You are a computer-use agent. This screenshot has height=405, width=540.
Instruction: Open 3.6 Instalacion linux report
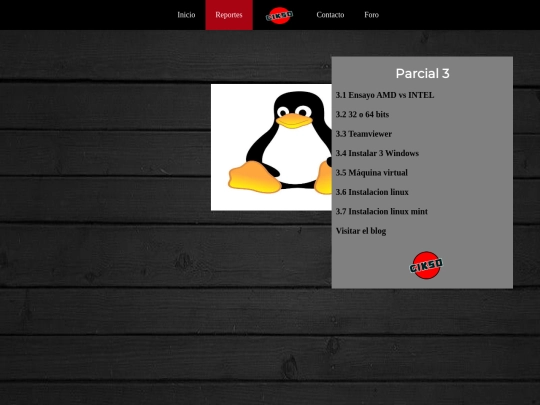pyautogui.click(x=372, y=192)
